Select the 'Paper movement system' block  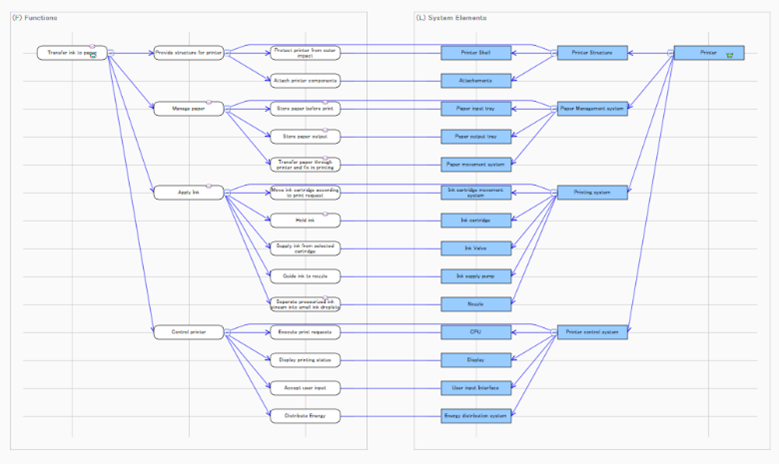[x=476, y=164]
